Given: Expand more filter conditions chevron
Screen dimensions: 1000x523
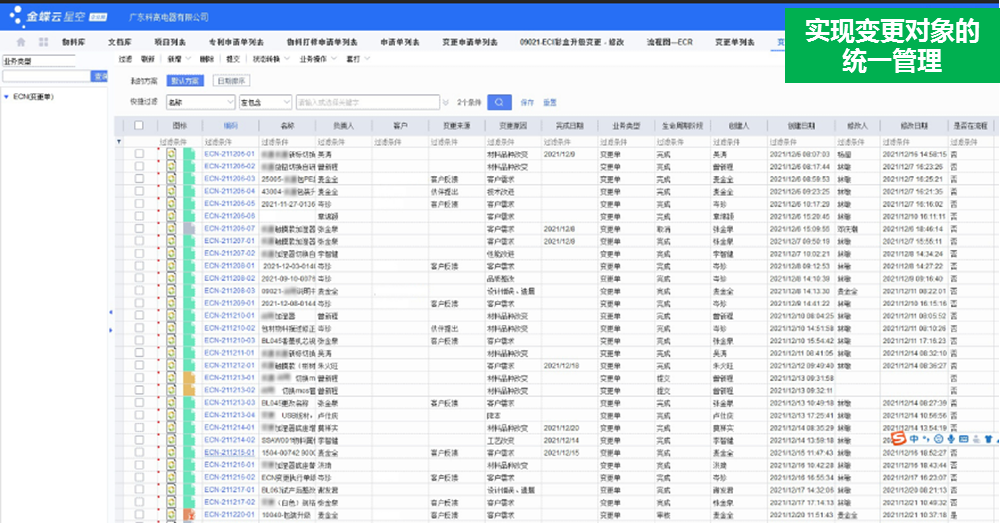Looking at the screenshot, I should pyautogui.click(x=445, y=102).
